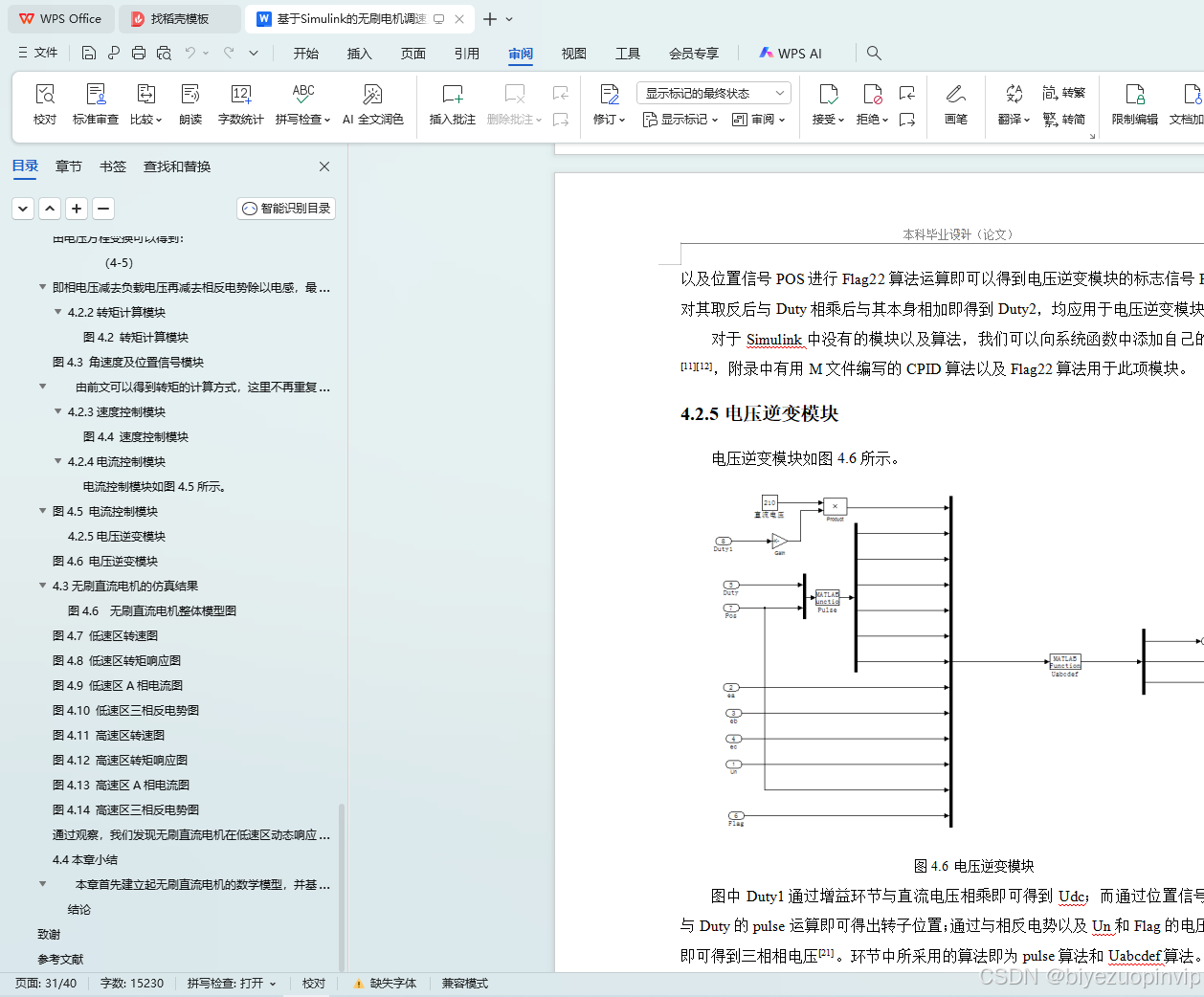The width and height of the screenshot is (1204, 997).
Task: Toggle 修订 track changes
Action: pyautogui.click(x=609, y=104)
